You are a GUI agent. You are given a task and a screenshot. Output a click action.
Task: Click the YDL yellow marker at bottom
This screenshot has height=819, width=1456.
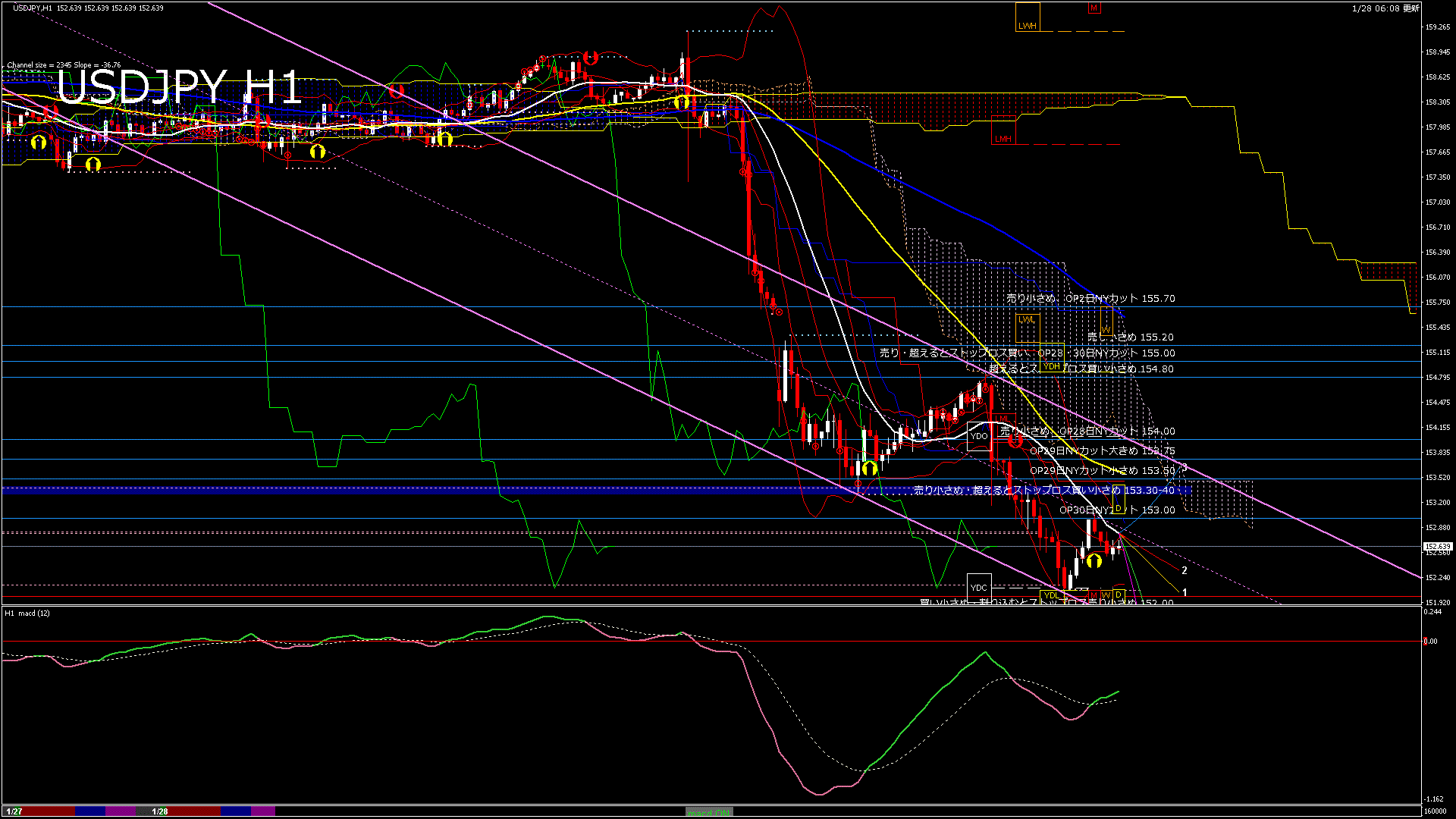click(x=1051, y=596)
